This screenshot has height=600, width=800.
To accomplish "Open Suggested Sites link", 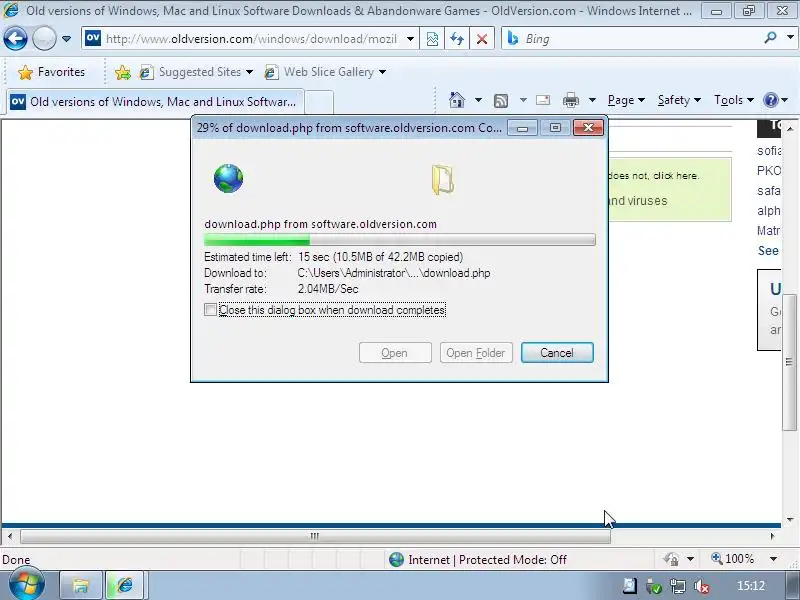I will click(x=196, y=72).
